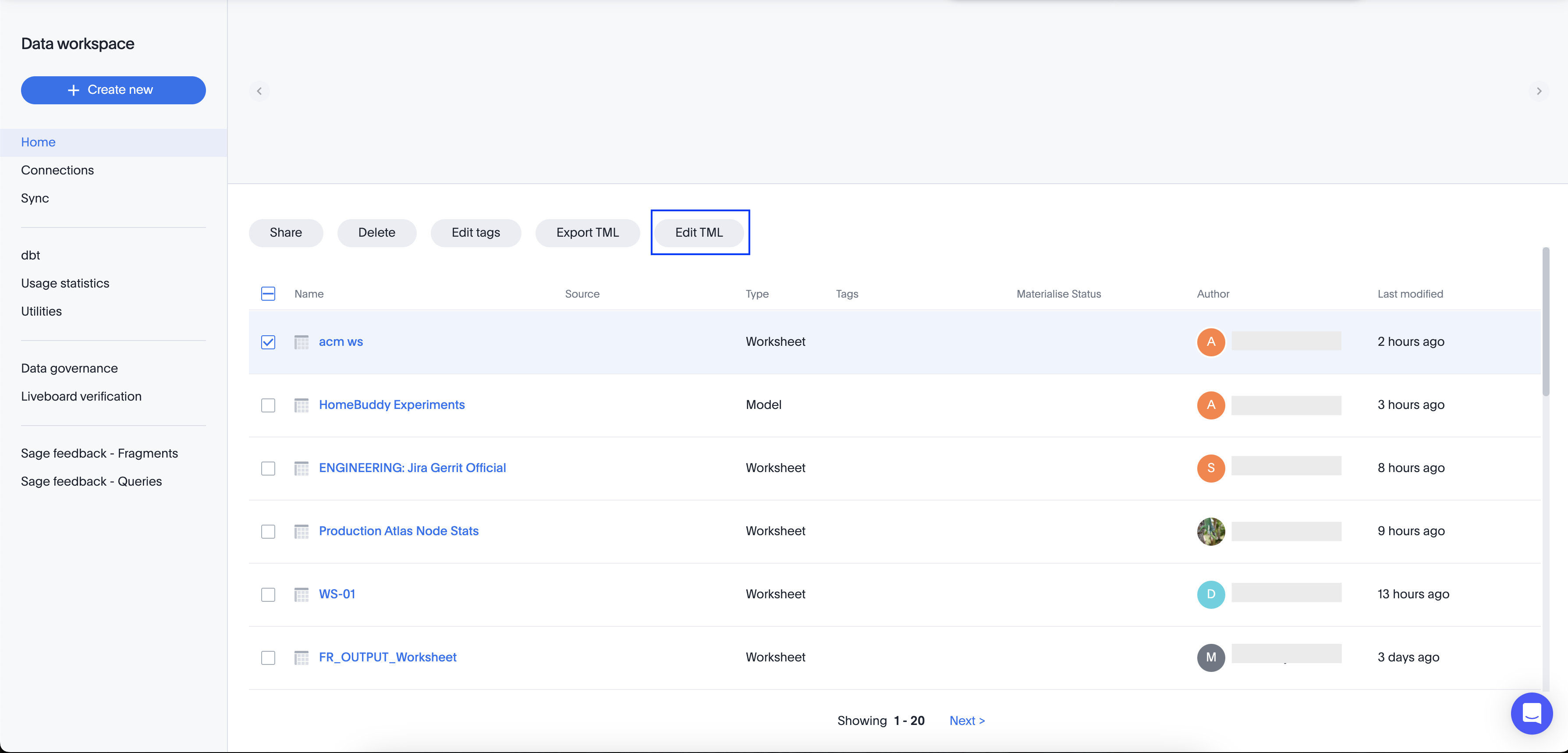Screen dimensions: 1568x753
Task: Open the chat support bubble
Action: tap(1532, 713)
